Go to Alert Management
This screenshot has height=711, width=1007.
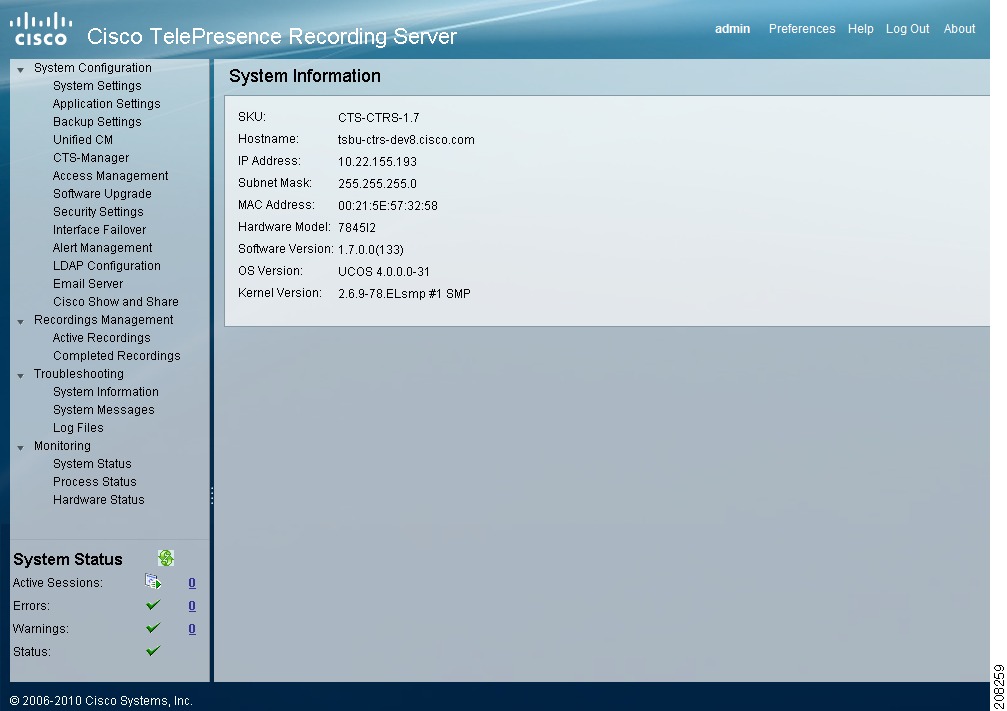[103, 247]
